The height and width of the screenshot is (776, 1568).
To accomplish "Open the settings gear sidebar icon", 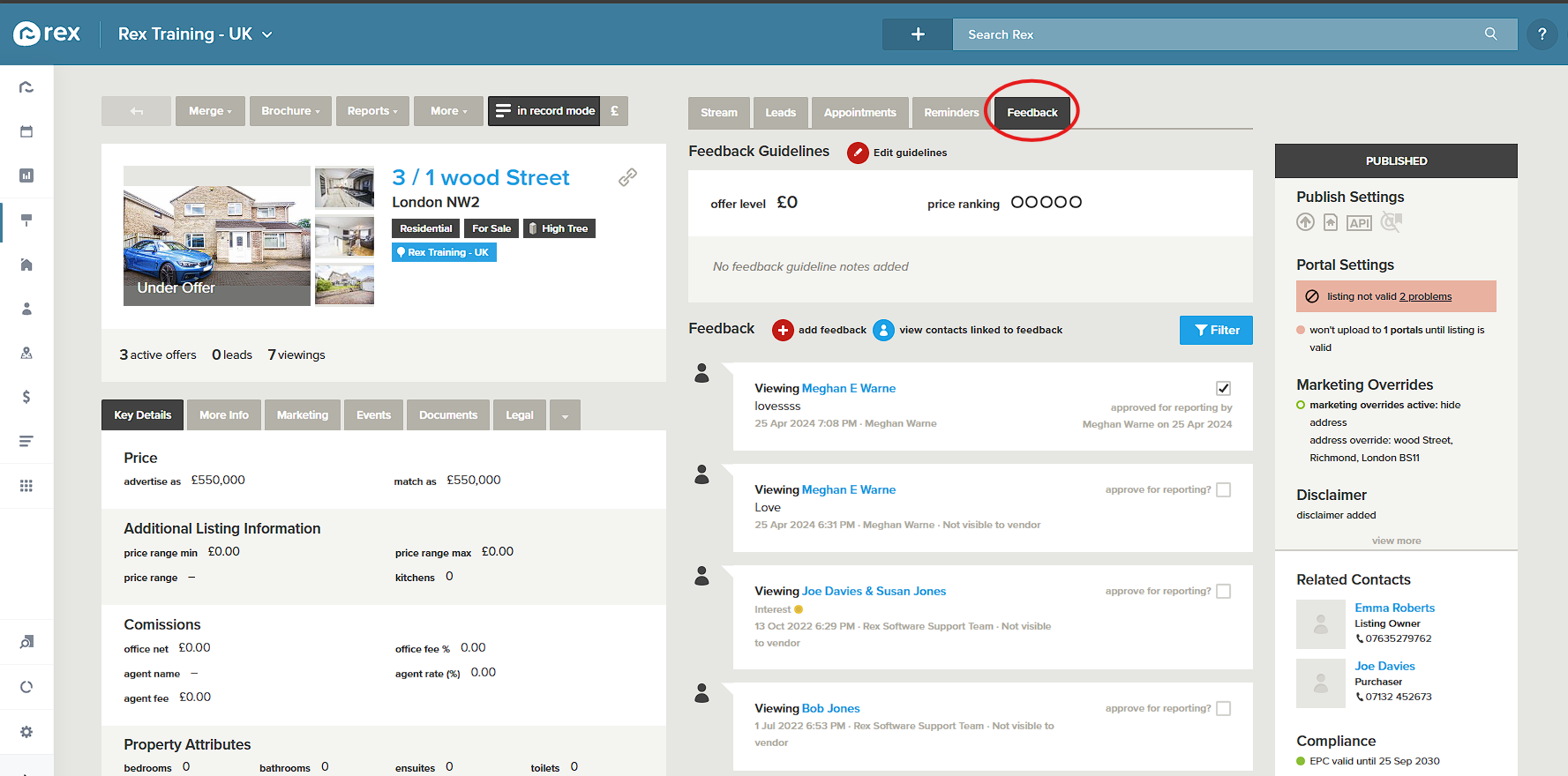I will click(26, 732).
